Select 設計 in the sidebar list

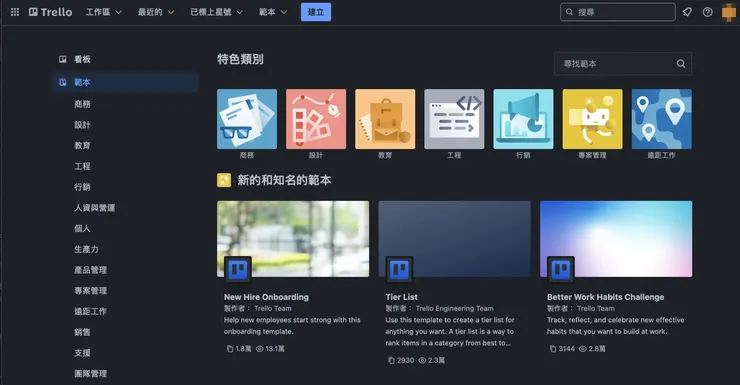[82, 125]
